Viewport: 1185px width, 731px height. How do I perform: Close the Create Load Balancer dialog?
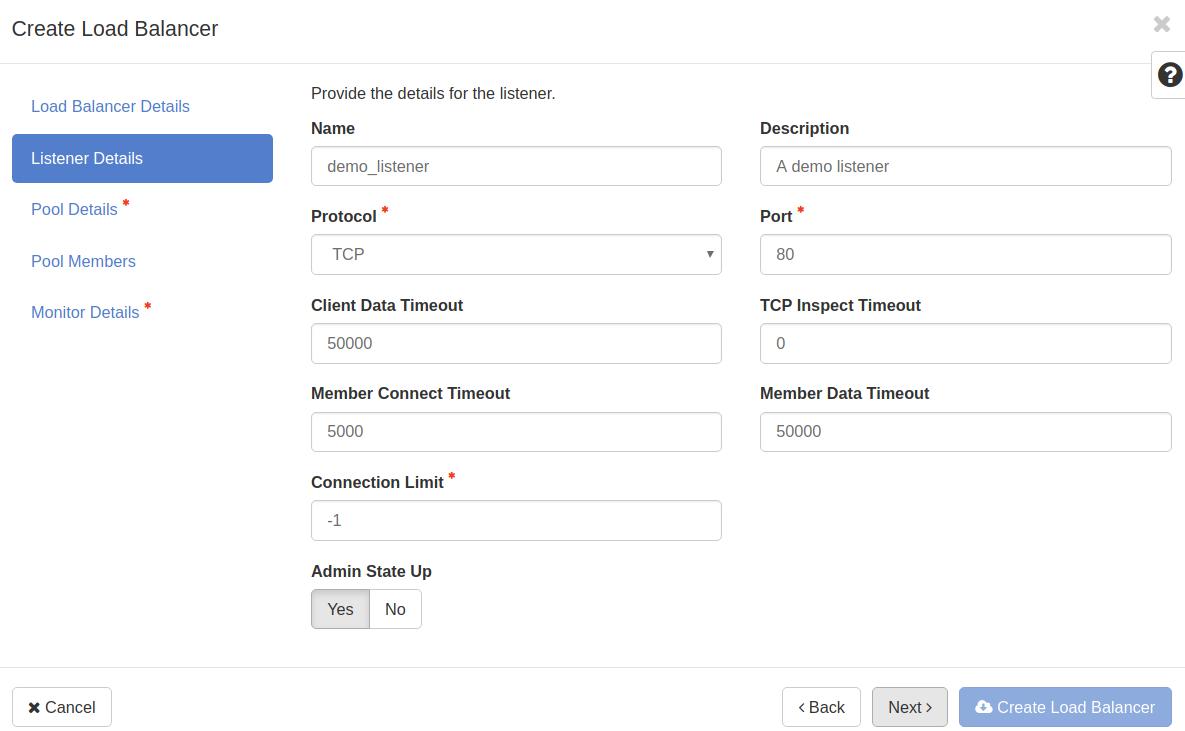coord(1161,24)
